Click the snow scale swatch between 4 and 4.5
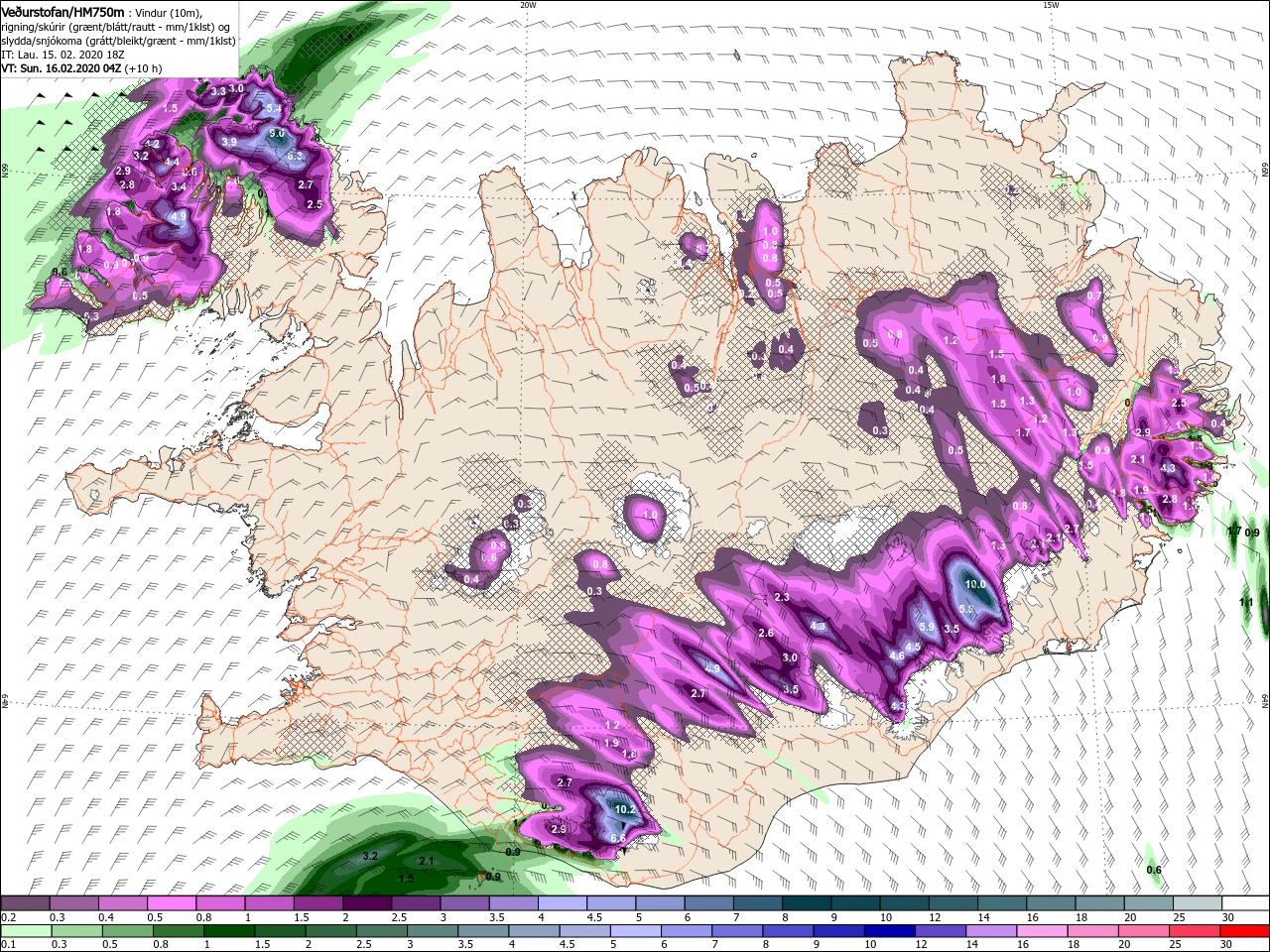This screenshot has height=952, width=1270. point(562,903)
